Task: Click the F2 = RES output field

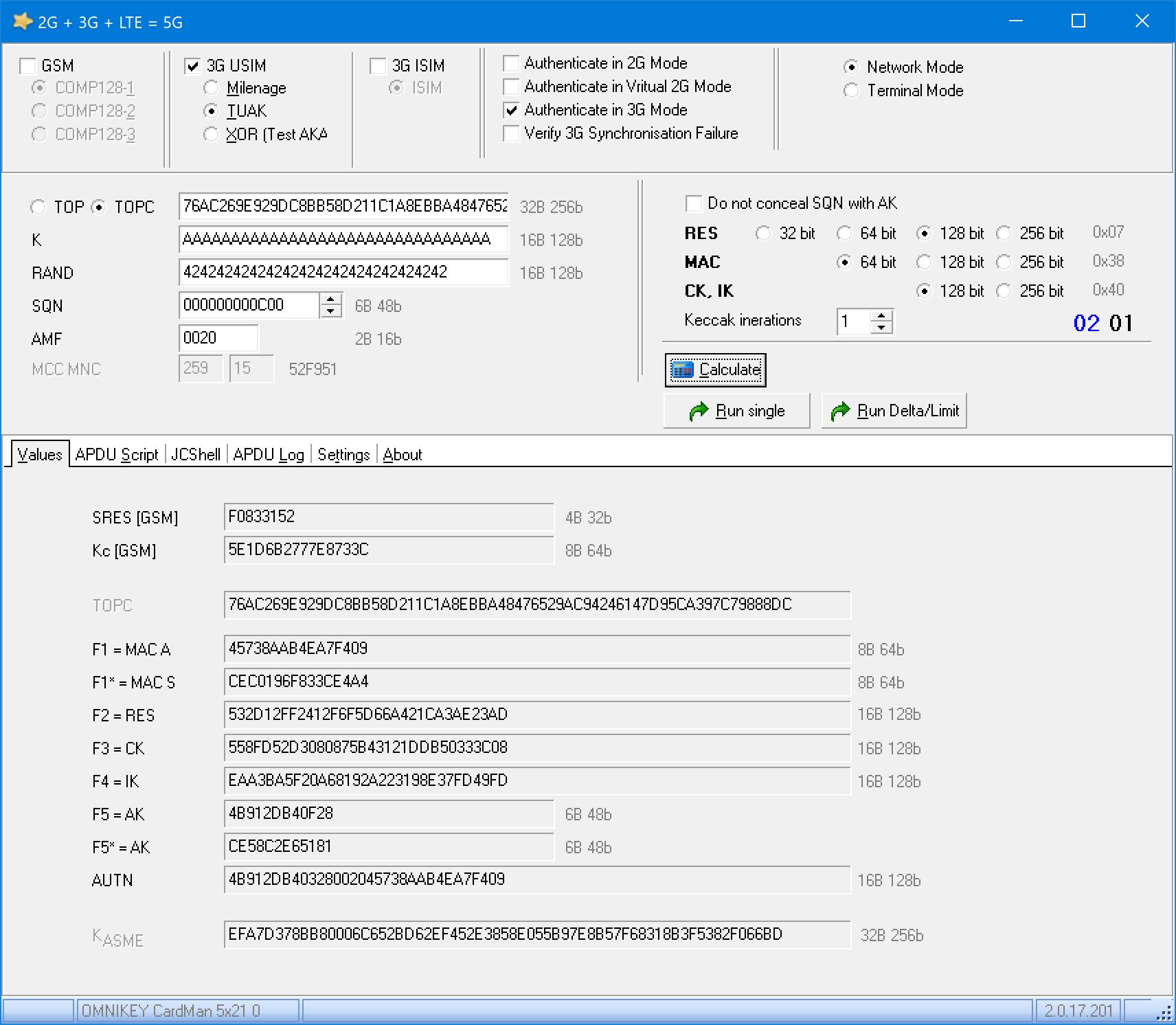Action: click(537, 714)
